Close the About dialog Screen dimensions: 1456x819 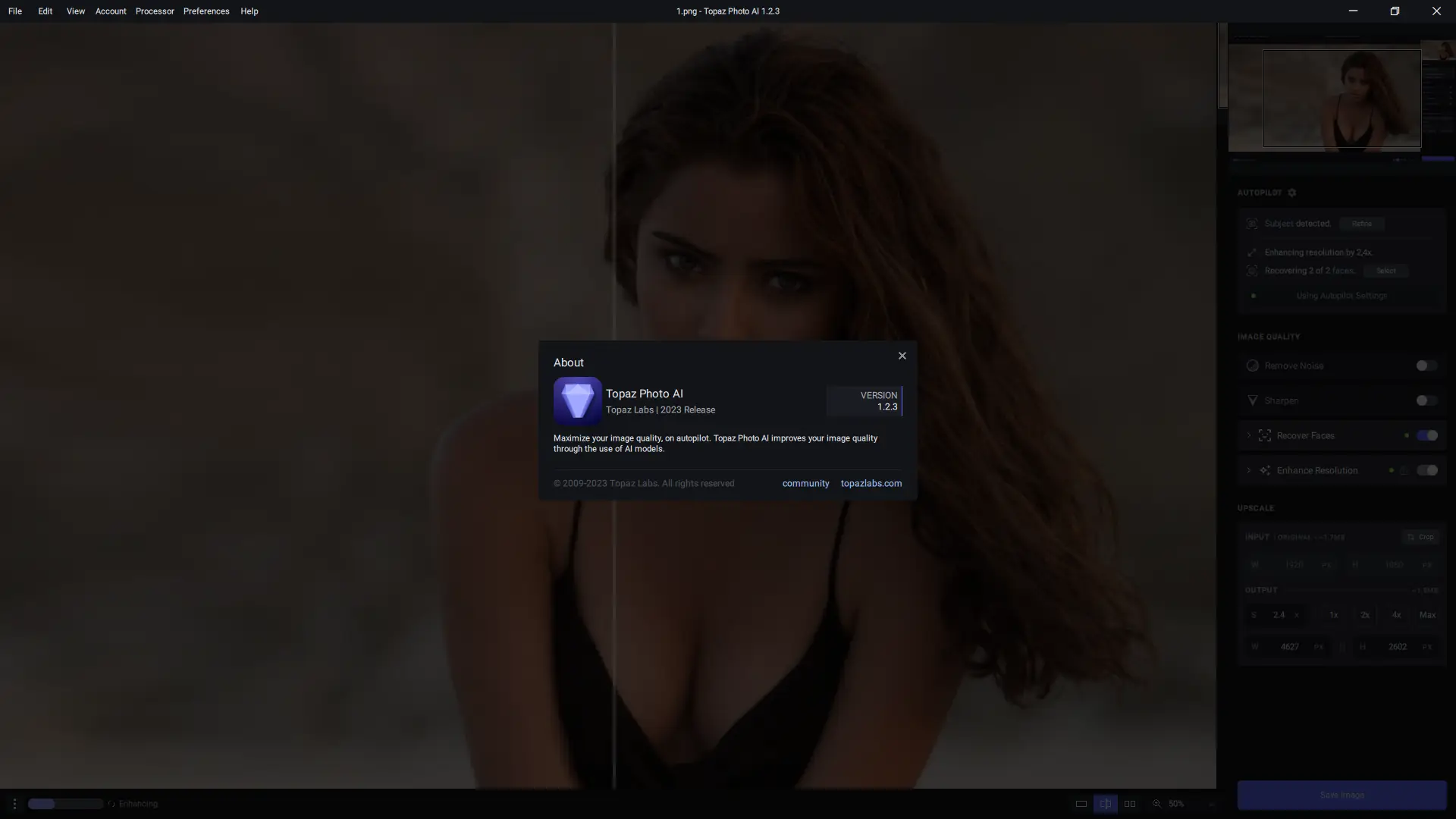[x=902, y=356]
